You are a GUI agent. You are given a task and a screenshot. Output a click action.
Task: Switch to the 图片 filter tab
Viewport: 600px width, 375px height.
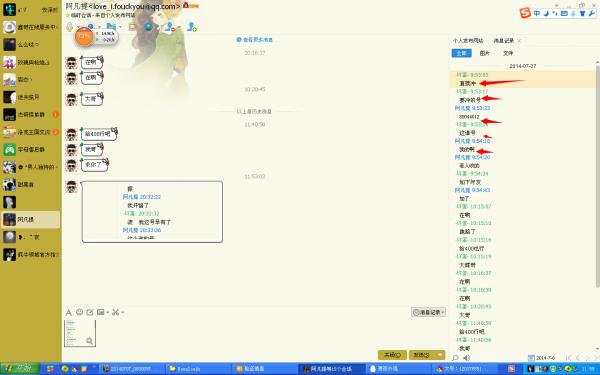[484, 53]
